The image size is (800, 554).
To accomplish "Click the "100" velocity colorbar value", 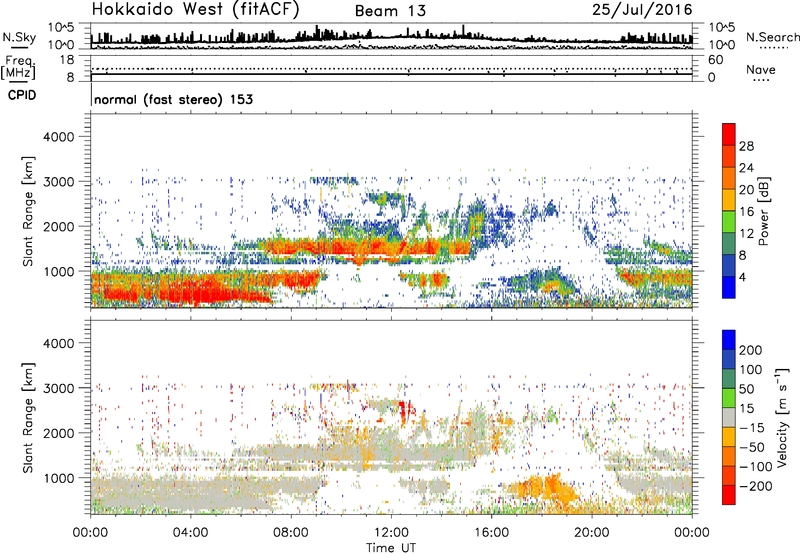I will pyautogui.click(x=751, y=369).
